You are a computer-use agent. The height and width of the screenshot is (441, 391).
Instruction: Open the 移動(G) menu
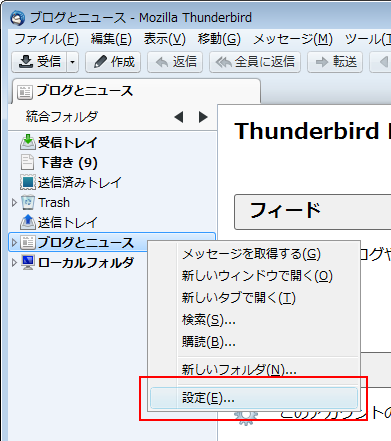tap(219, 39)
